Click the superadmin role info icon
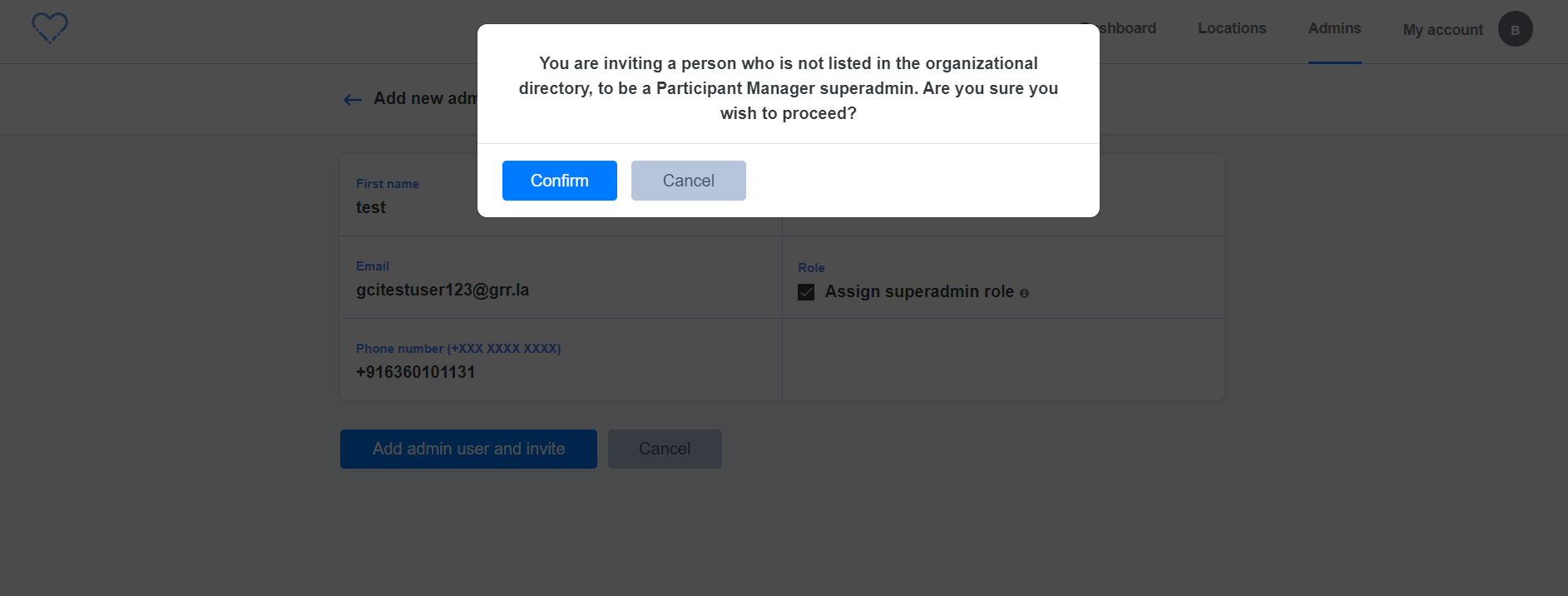1568x596 pixels. coord(1024,293)
